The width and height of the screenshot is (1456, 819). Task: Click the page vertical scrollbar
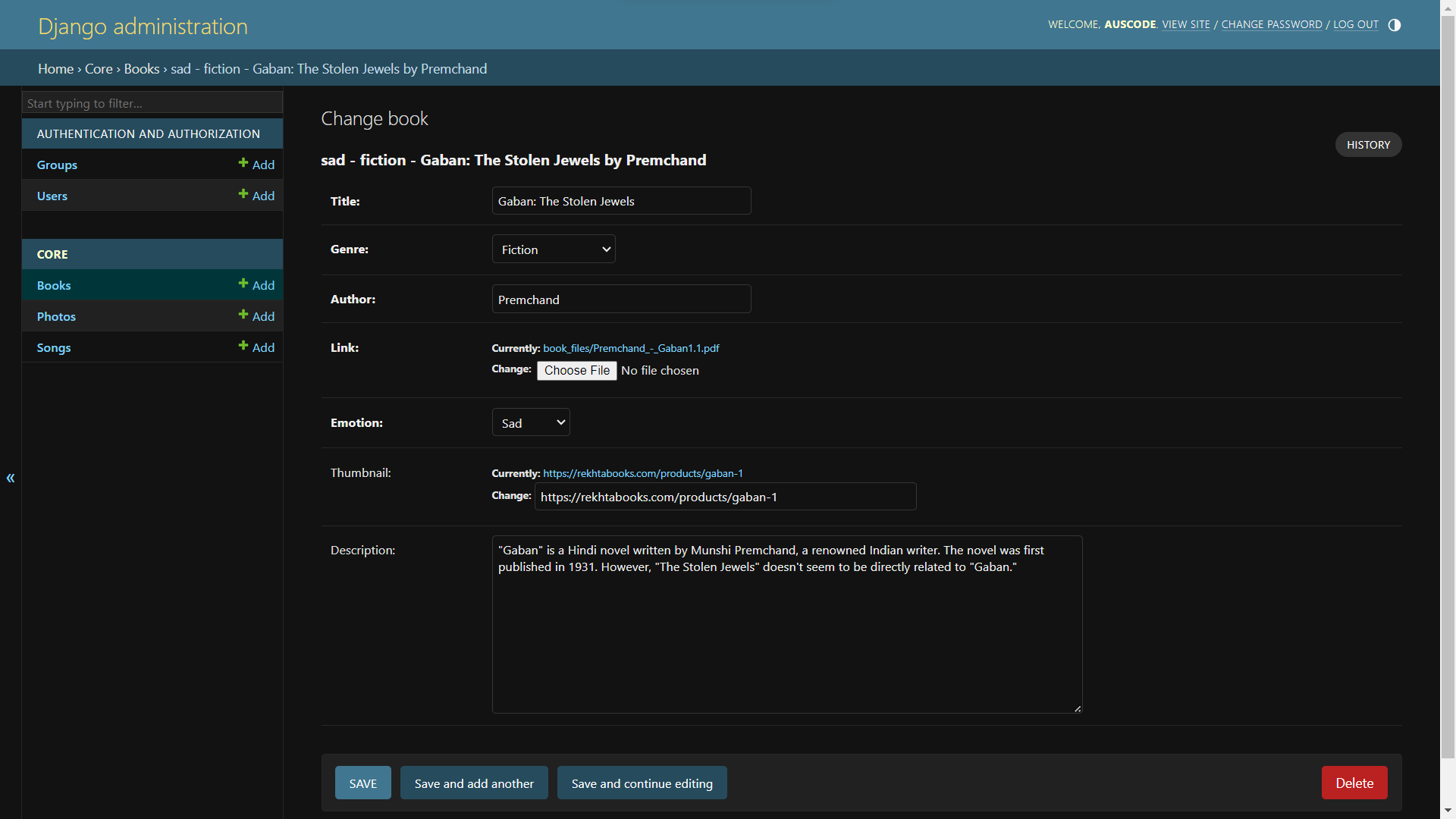[1448, 379]
